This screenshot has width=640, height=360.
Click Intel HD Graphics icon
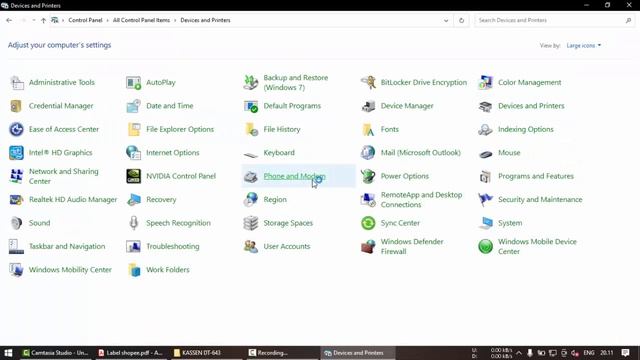[x=16, y=153]
